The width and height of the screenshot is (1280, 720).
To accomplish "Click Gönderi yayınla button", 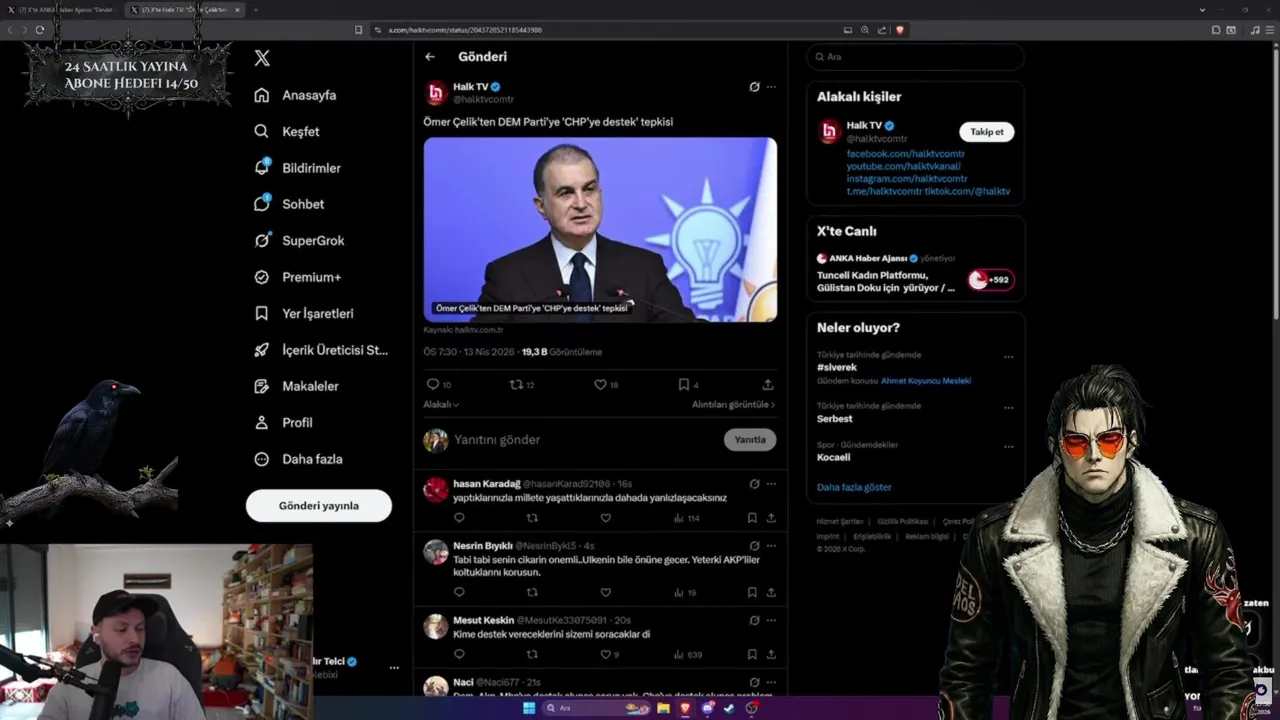I will click(319, 505).
